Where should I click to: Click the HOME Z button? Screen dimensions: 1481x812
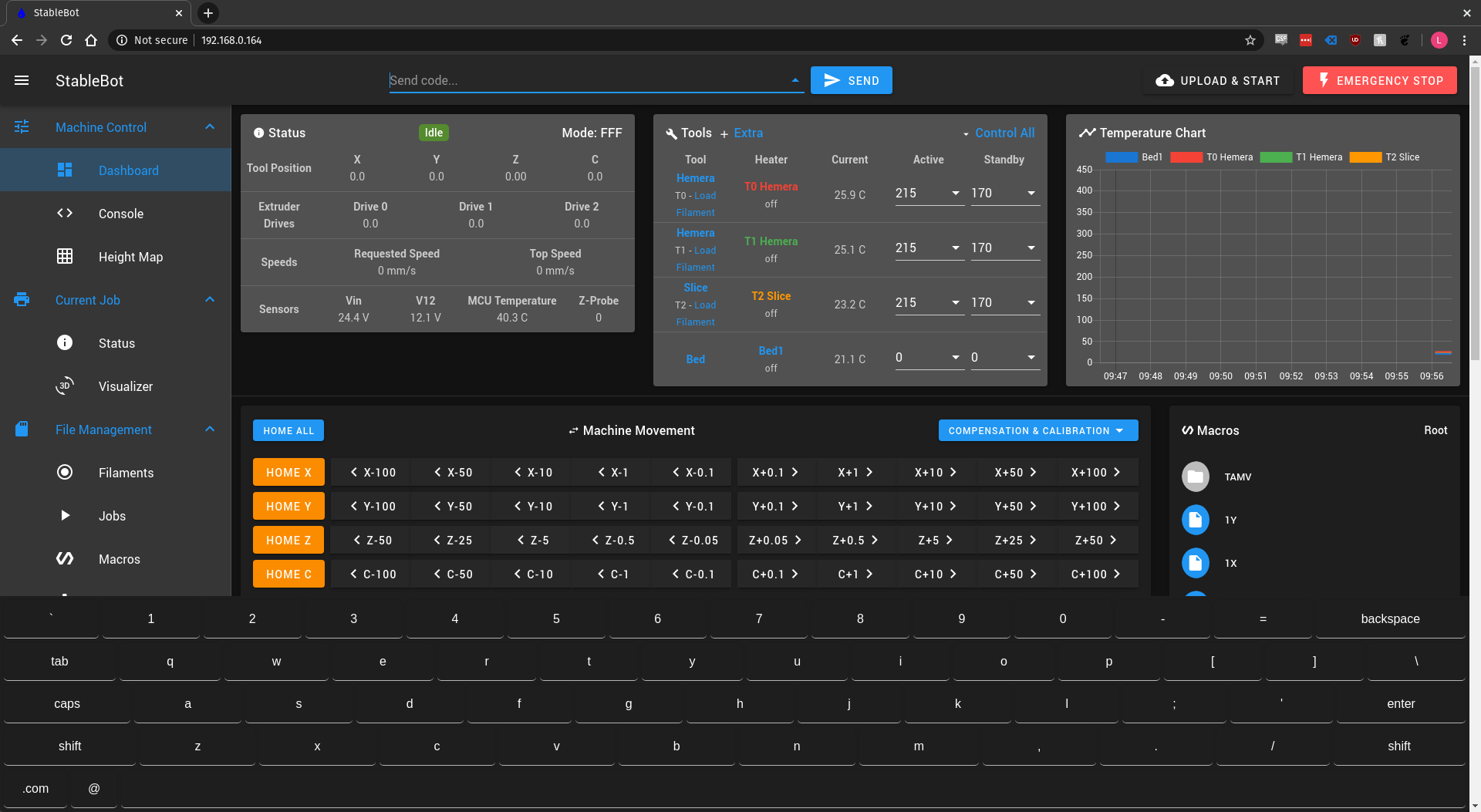288,540
